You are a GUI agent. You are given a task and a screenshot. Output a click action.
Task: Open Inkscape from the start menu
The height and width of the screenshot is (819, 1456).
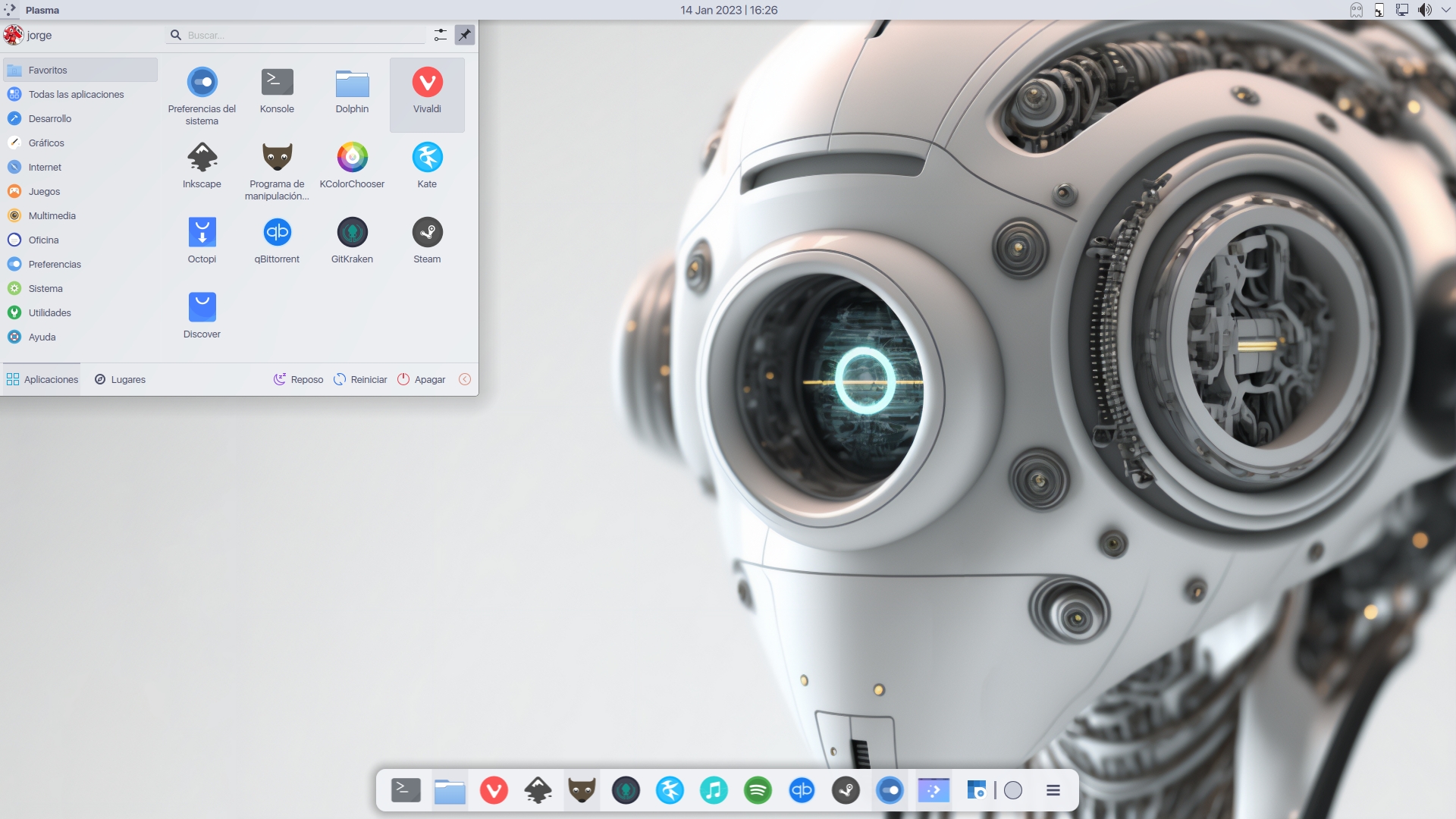pyautogui.click(x=202, y=164)
